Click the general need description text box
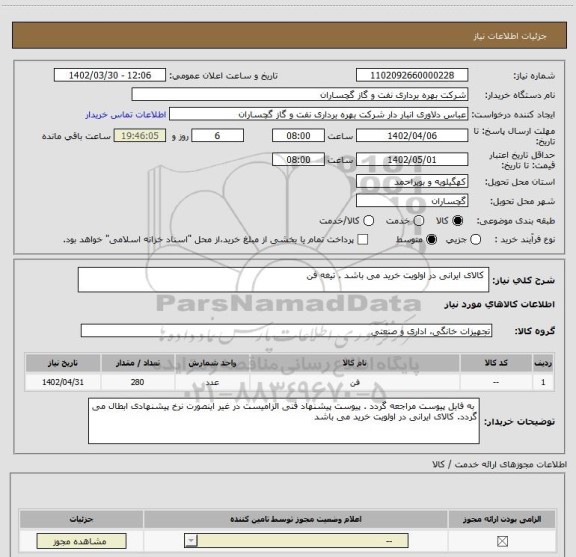The height and width of the screenshot is (557, 576). [x=283, y=280]
